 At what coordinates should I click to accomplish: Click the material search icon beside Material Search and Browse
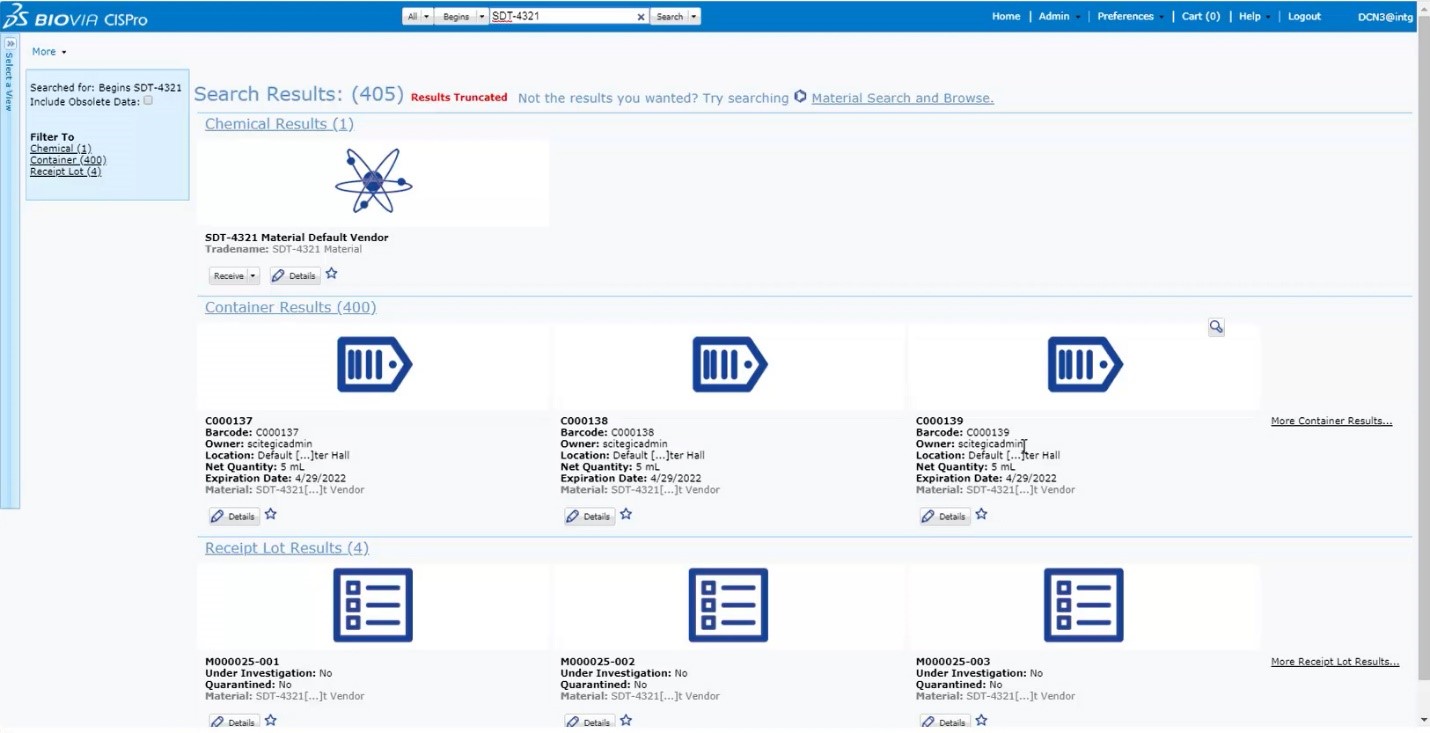click(x=800, y=97)
